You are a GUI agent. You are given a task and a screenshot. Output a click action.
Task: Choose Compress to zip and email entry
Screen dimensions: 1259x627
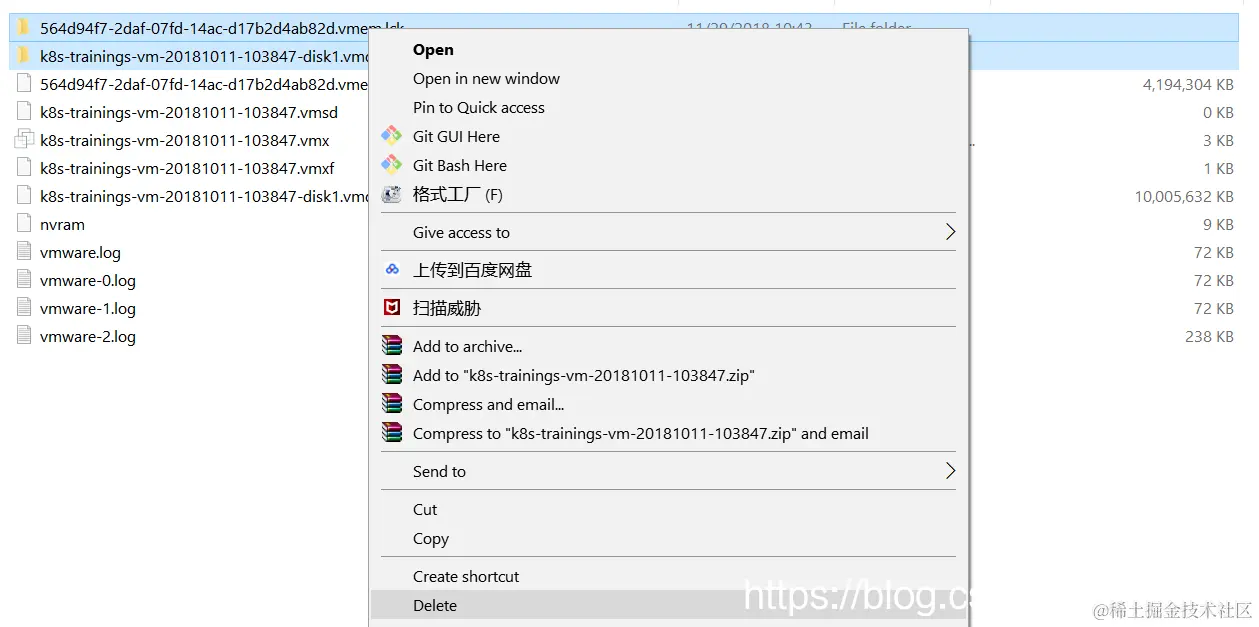(x=640, y=433)
